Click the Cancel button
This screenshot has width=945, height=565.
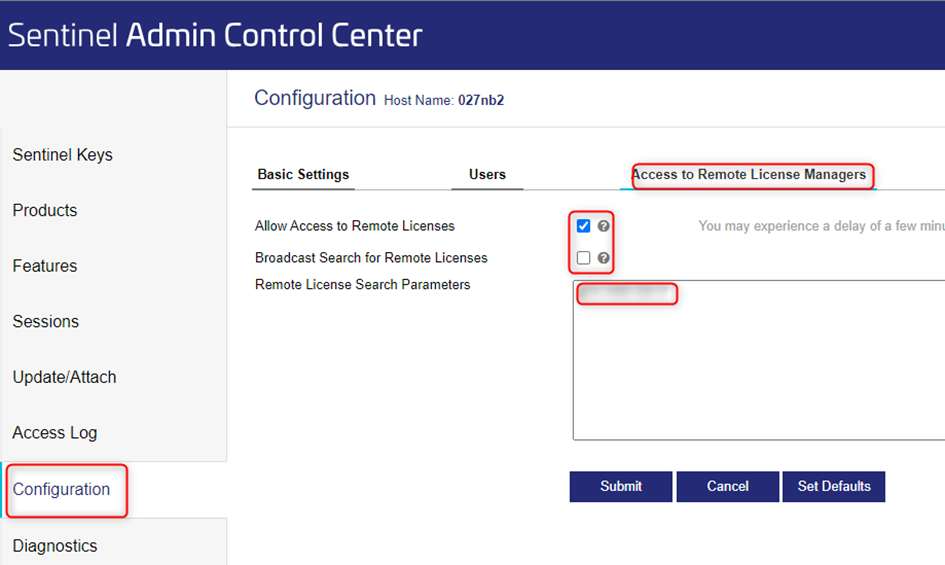point(727,486)
